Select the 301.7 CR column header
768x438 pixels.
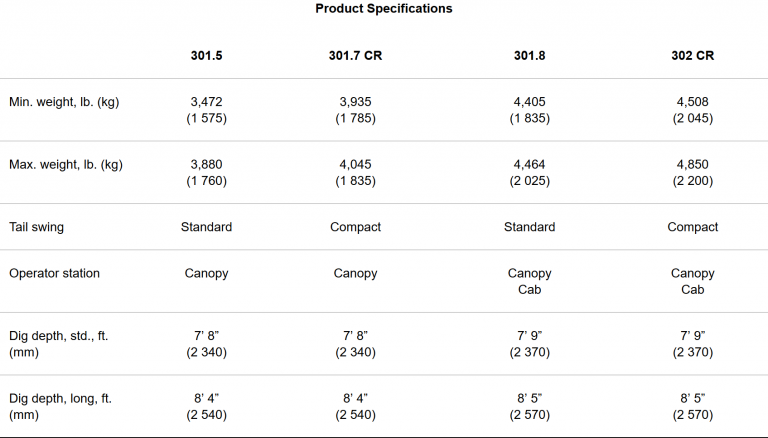[355, 55]
